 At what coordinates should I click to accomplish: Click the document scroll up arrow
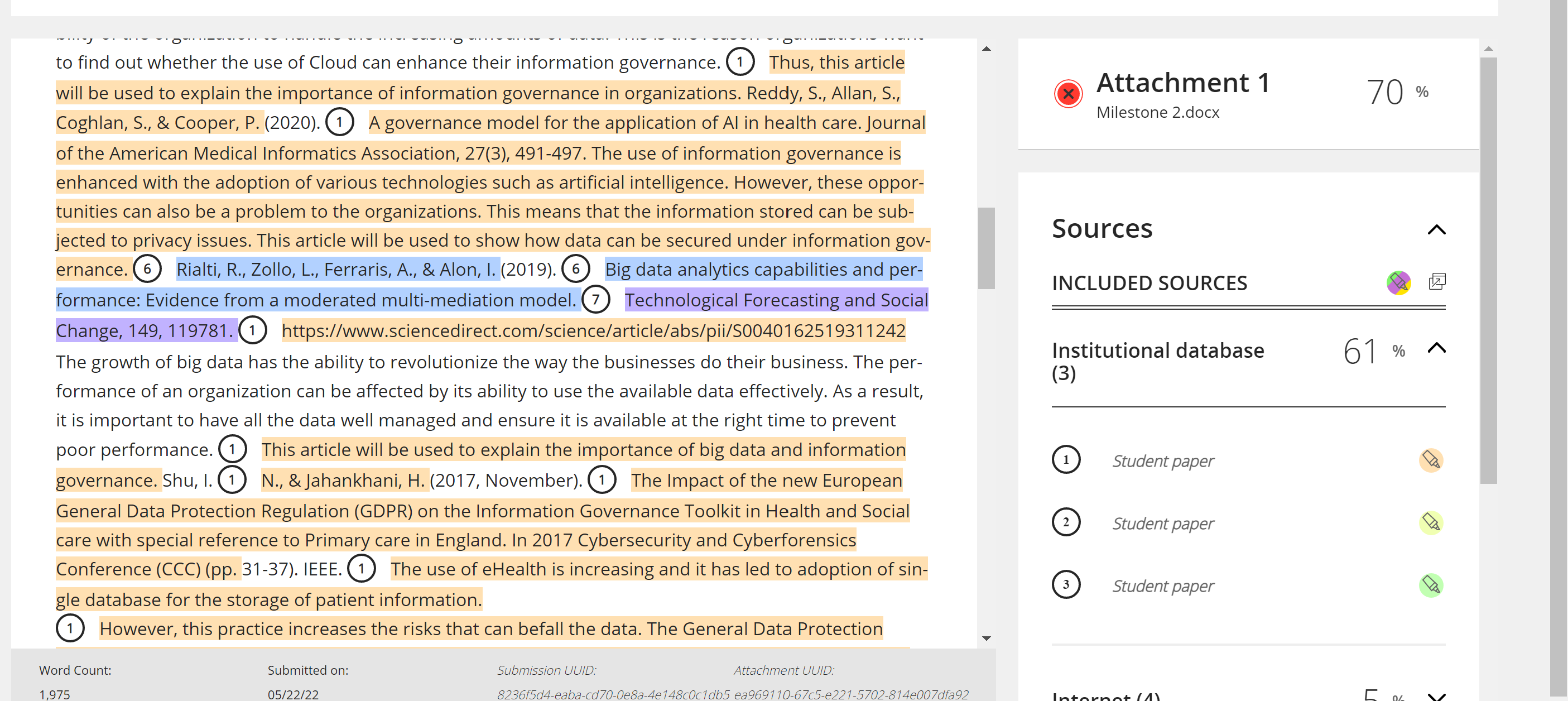986,49
